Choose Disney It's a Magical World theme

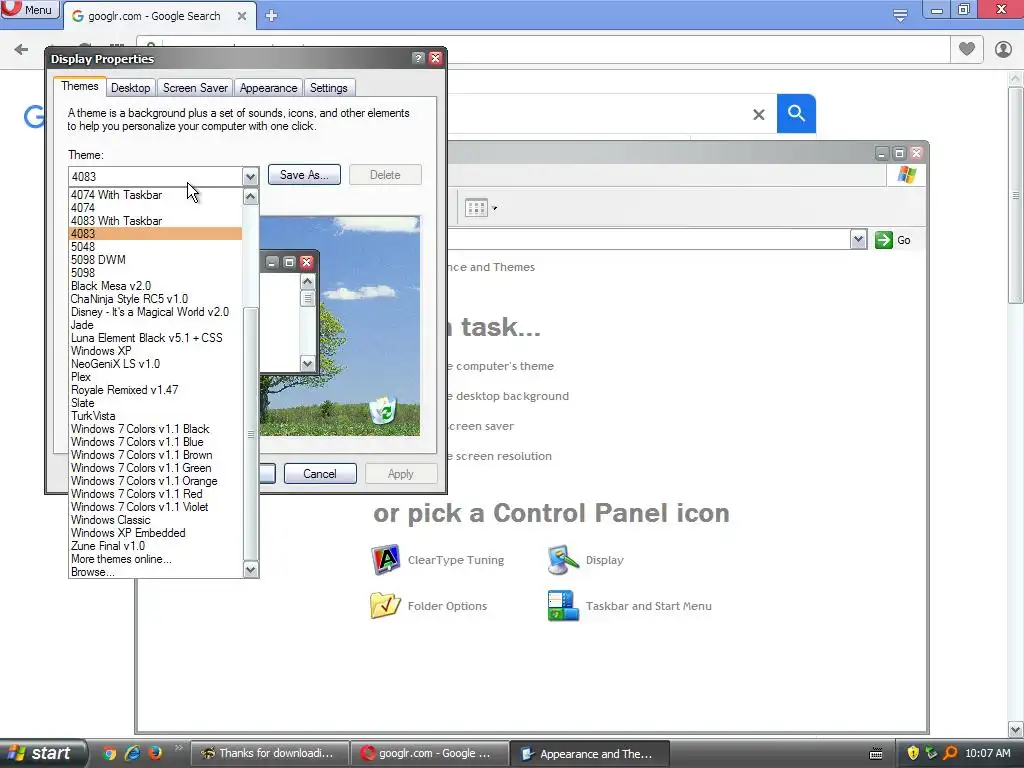pyautogui.click(x=155, y=312)
